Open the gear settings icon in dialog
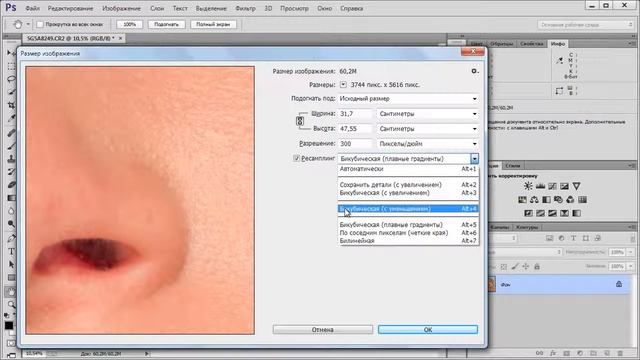This screenshot has height=360, width=640. pos(474,71)
